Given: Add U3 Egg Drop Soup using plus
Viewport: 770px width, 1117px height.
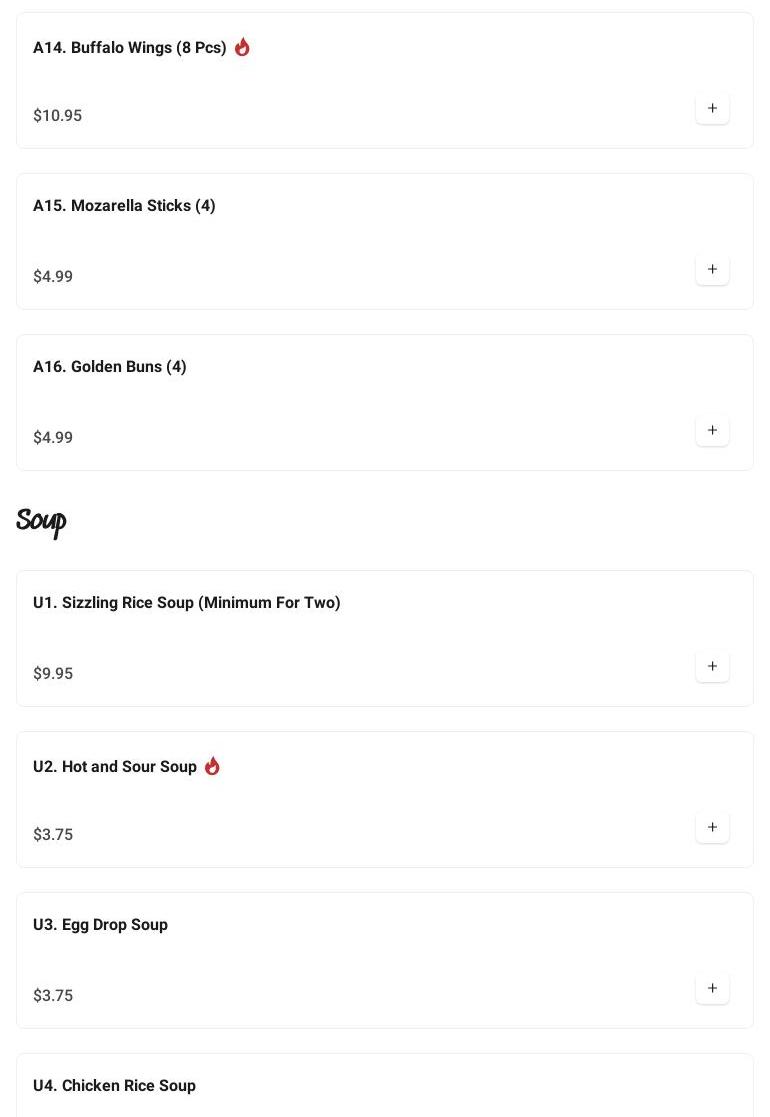Looking at the screenshot, I should (x=712, y=989).
